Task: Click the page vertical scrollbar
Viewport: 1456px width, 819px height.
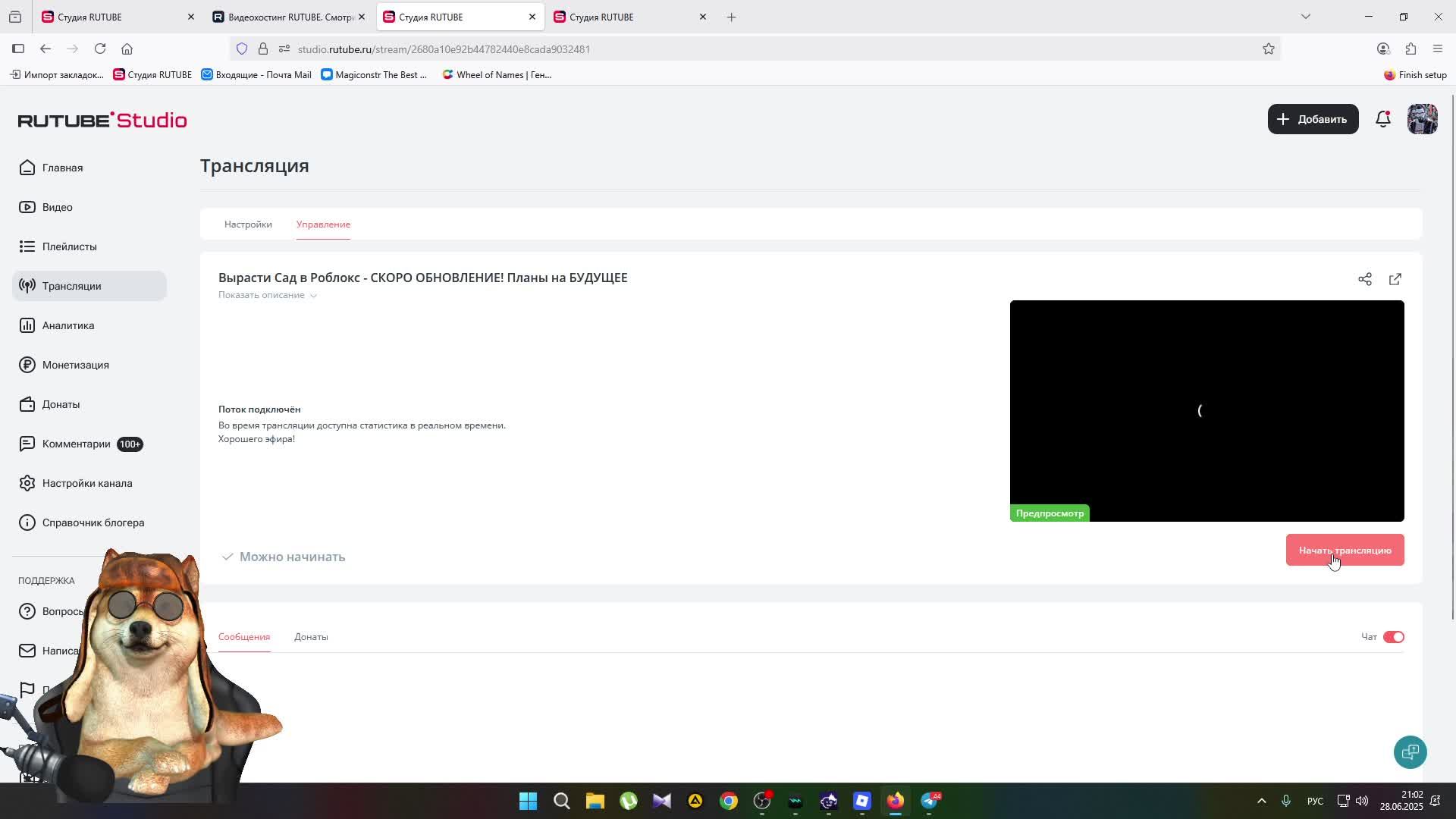Action: tap(1452, 356)
